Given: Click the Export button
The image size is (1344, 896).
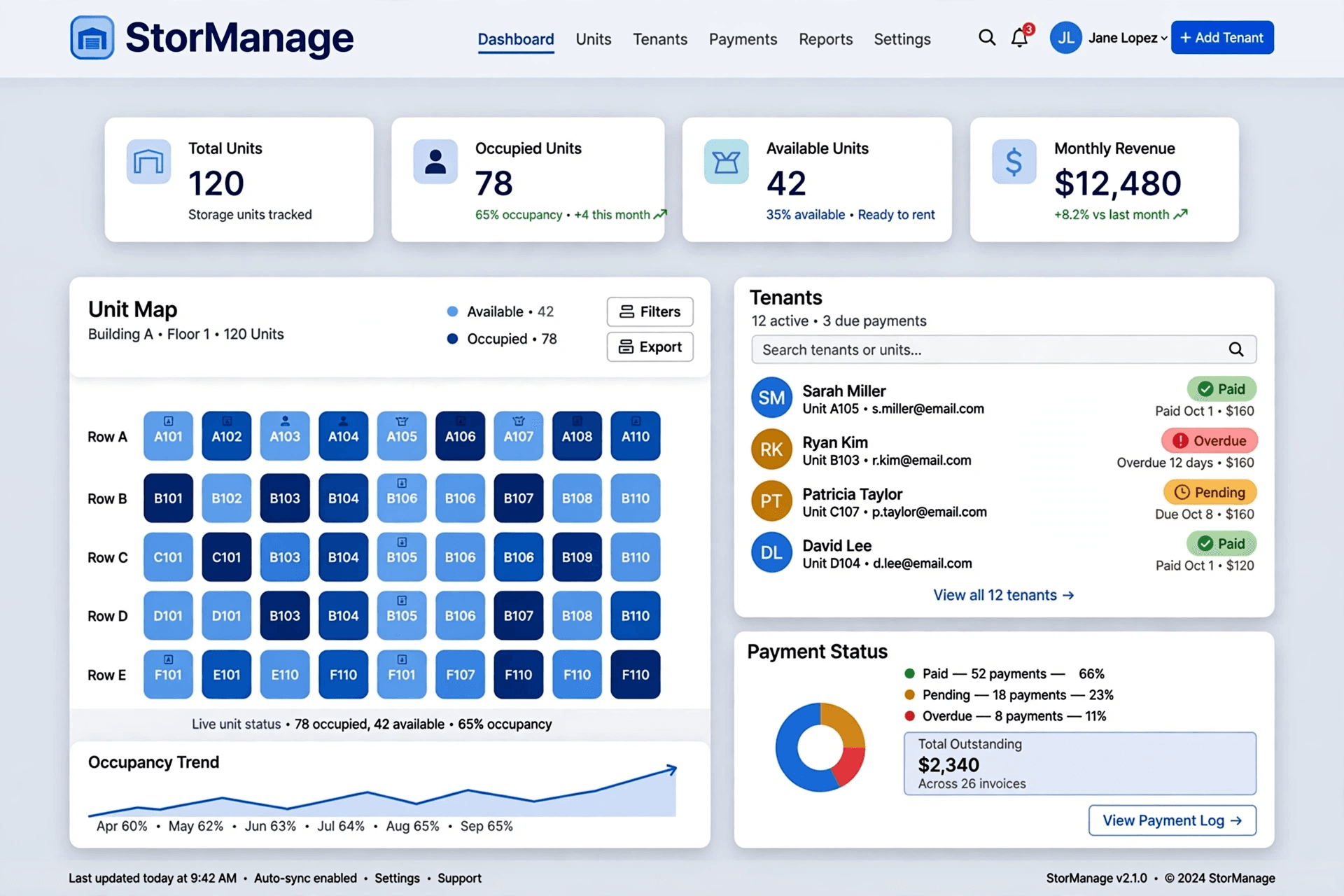Looking at the screenshot, I should pyautogui.click(x=650, y=346).
